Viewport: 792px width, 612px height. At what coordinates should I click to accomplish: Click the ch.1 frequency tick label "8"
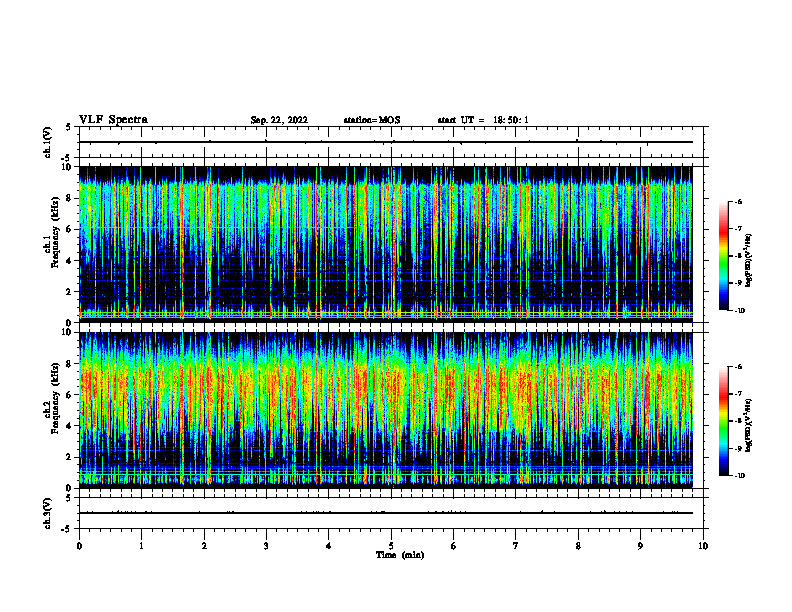[70, 198]
